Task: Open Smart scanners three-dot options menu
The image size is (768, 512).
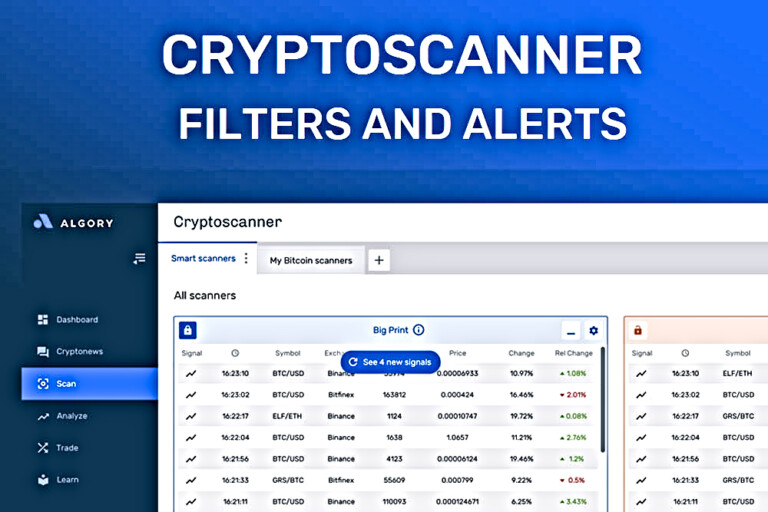Action: point(246,258)
